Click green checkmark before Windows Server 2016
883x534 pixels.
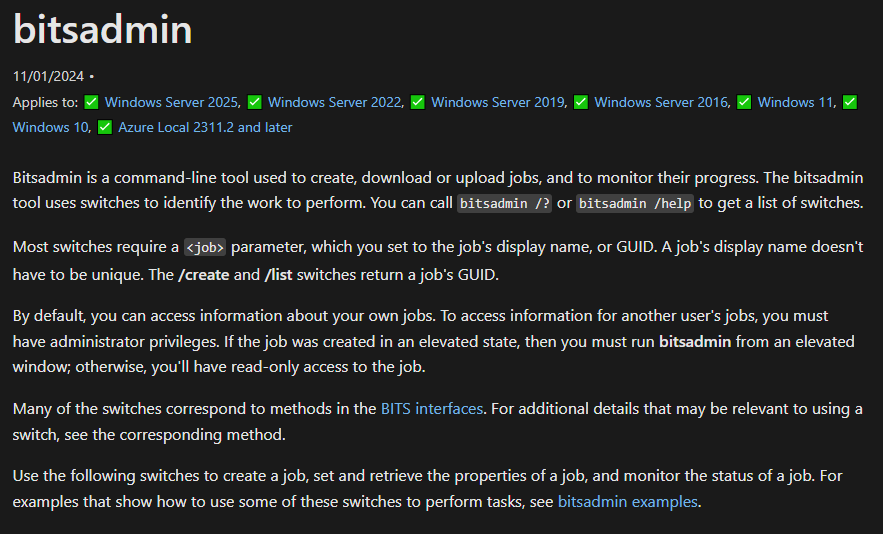581,102
